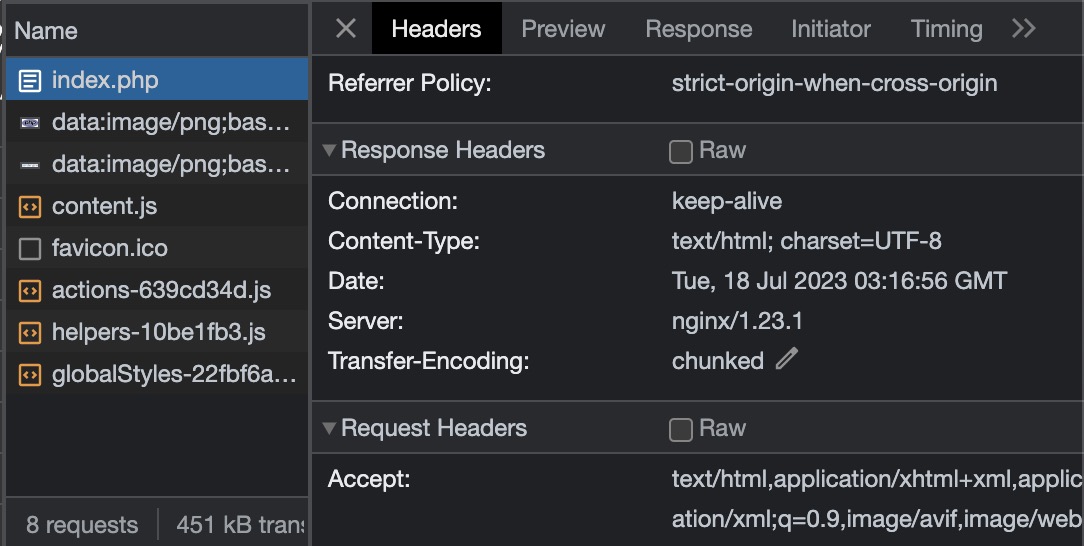Select the favicon.ico request
Viewport: 1084px width, 546px height.
[x=110, y=249]
